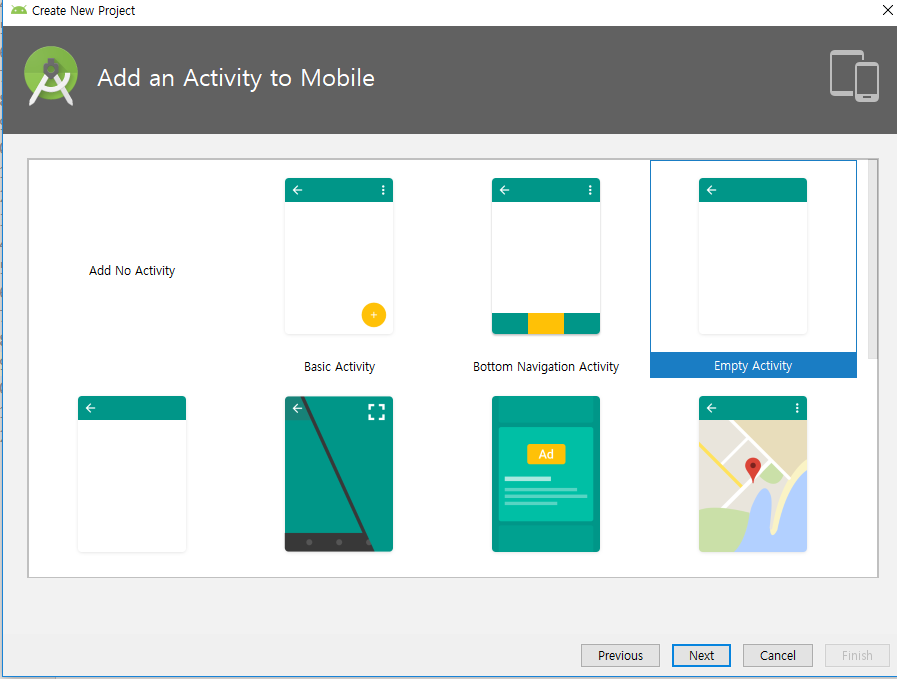Click the template list vertical scrollbar
The image size is (897, 679).
click(872, 259)
